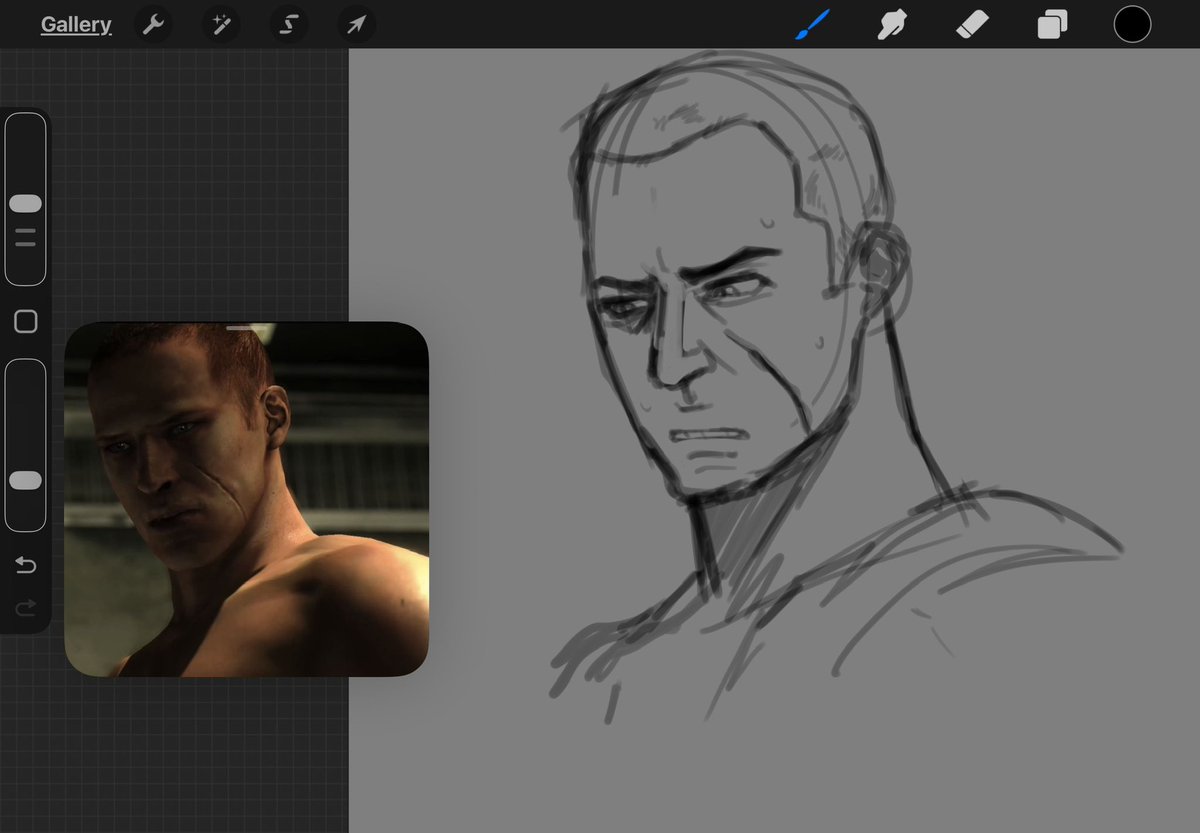The width and height of the screenshot is (1200, 833).
Task: Select the Eraser tool
Action: pos(971,24)
